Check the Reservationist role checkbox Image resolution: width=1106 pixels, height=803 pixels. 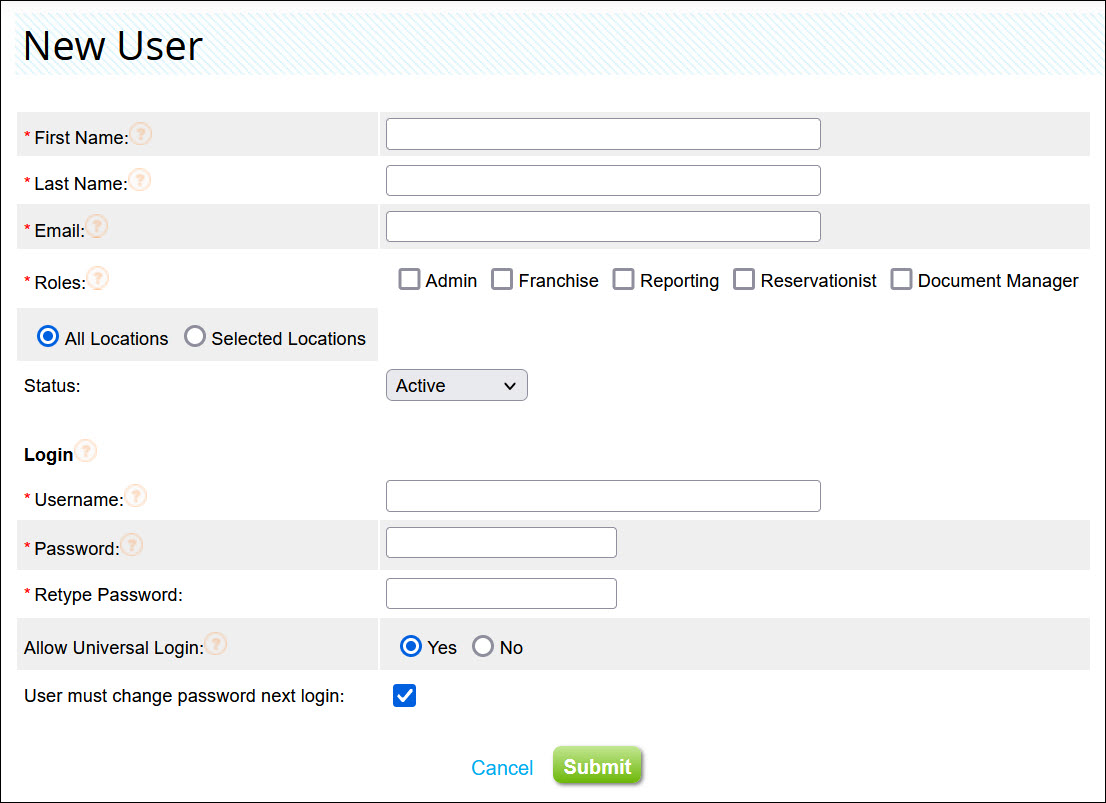[x=744, y=279]
